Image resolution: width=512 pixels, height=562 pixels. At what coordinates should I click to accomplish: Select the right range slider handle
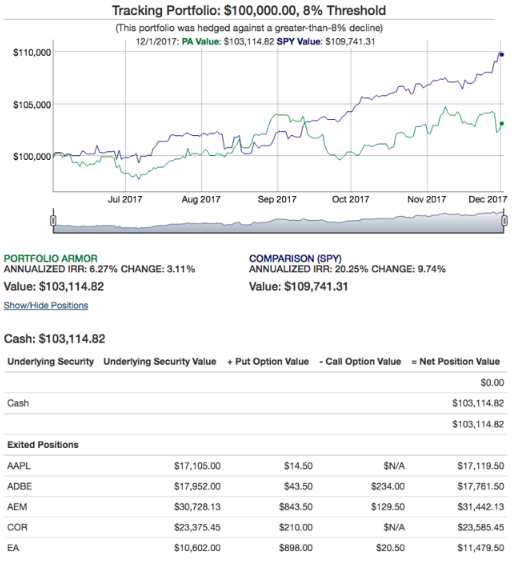[x=504, y=220]
